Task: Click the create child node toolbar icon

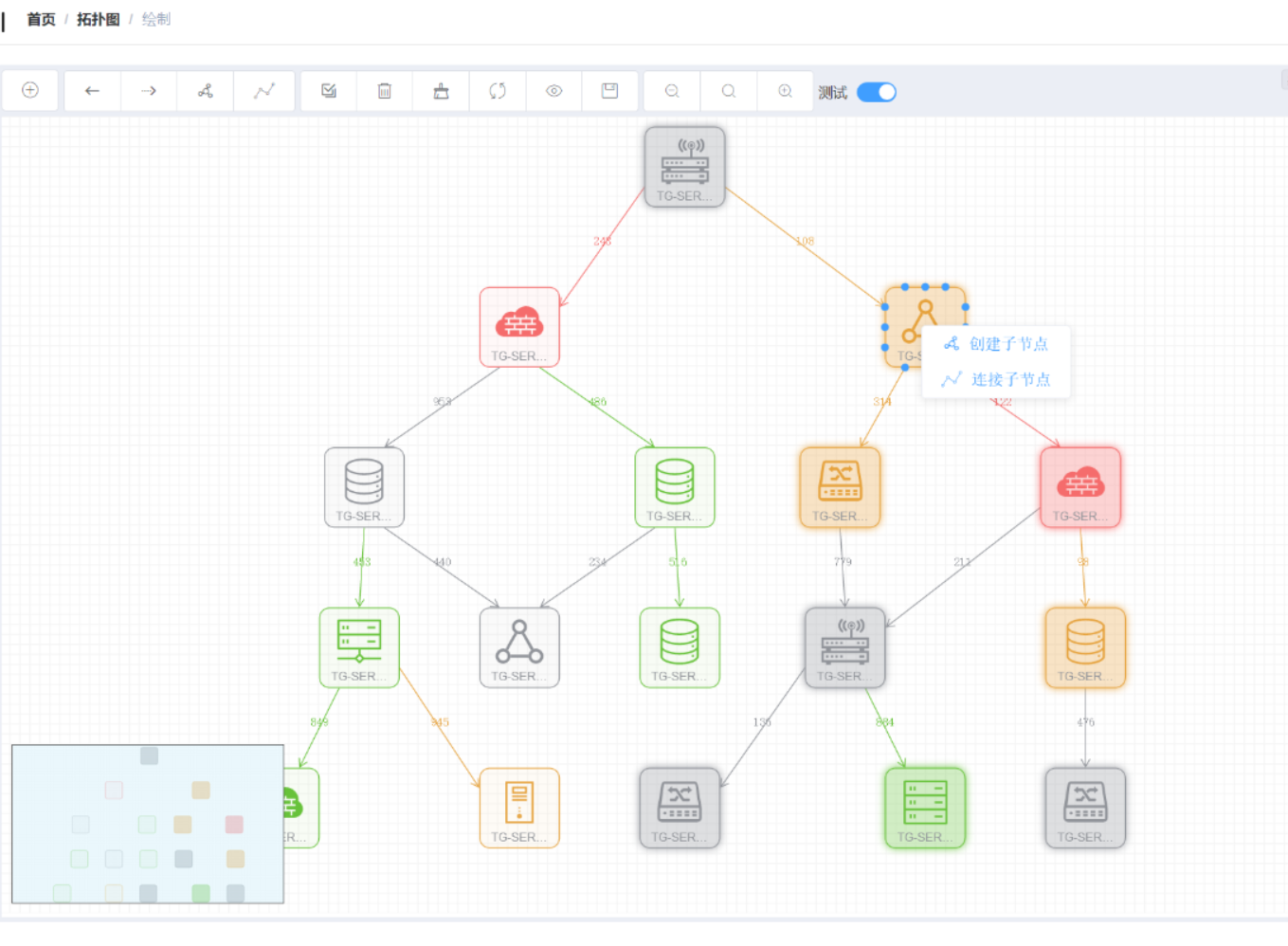Action: (205, 91)
